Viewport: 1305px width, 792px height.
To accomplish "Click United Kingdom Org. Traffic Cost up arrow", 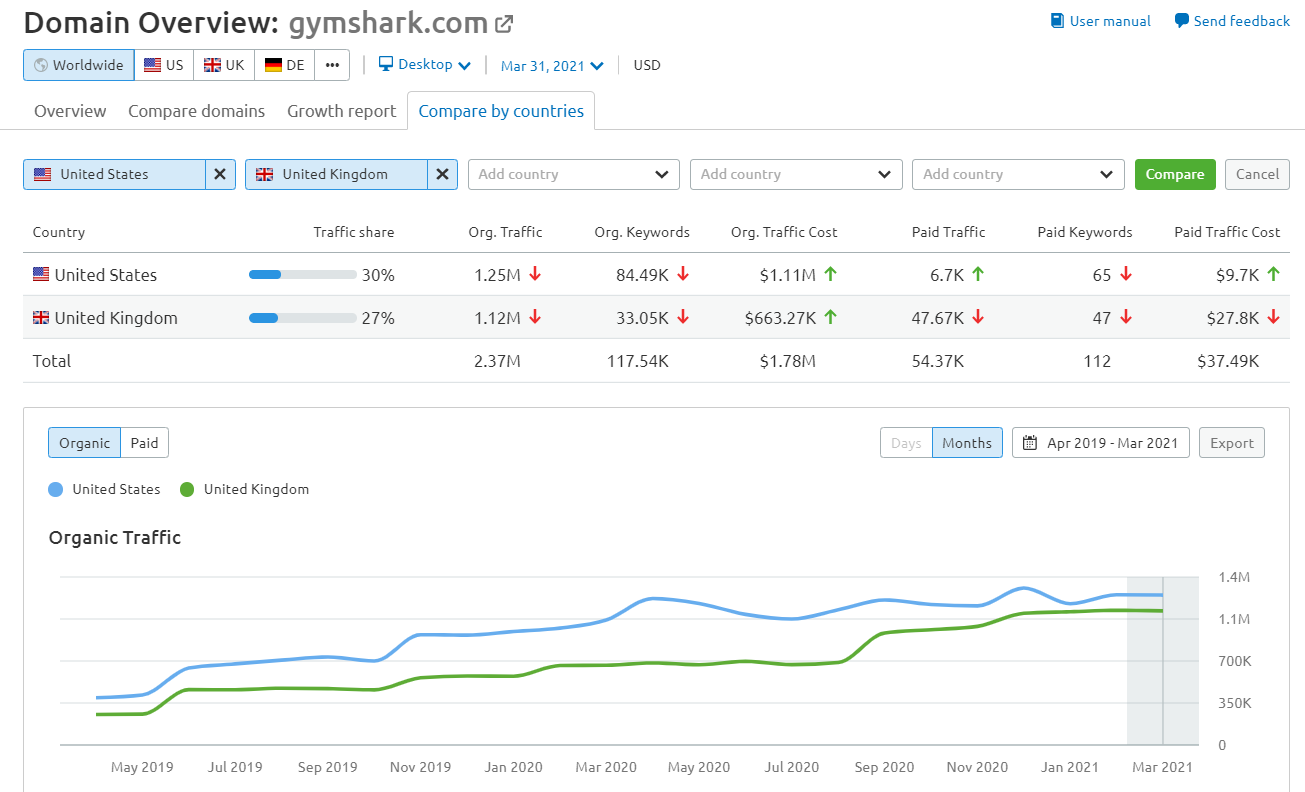I will tap(831, 318).
